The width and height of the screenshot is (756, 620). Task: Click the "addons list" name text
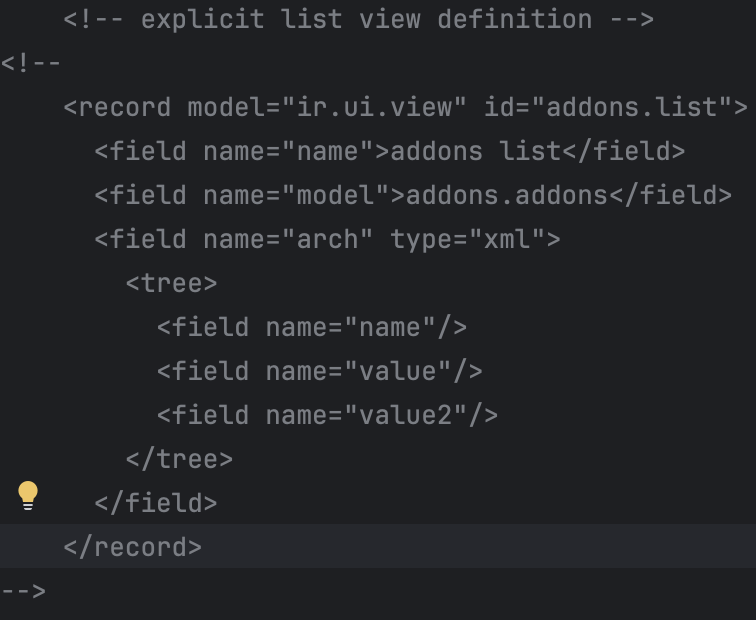pos(475,151)
